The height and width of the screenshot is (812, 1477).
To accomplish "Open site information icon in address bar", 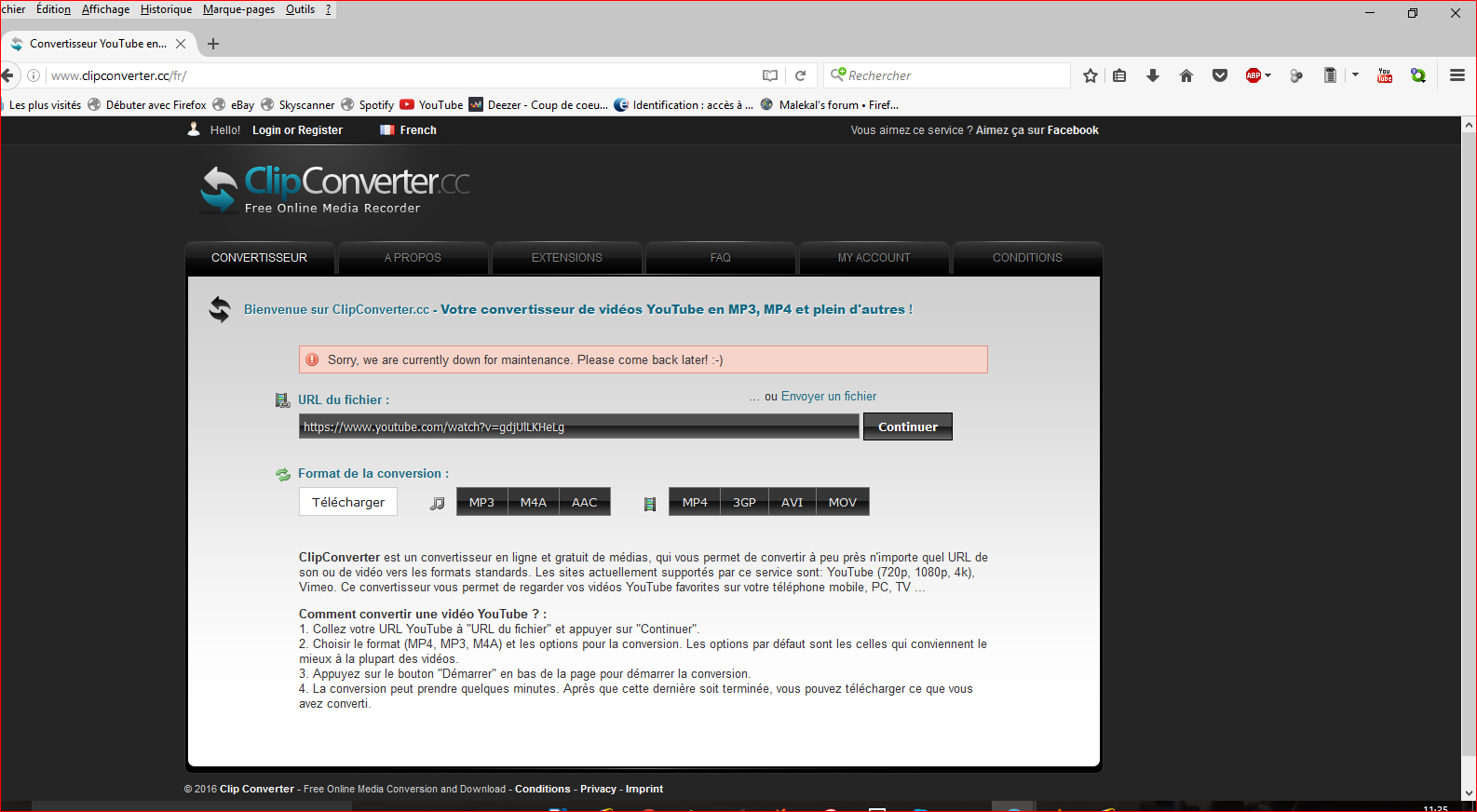I will pyautogui.click(x=34, y=75).
